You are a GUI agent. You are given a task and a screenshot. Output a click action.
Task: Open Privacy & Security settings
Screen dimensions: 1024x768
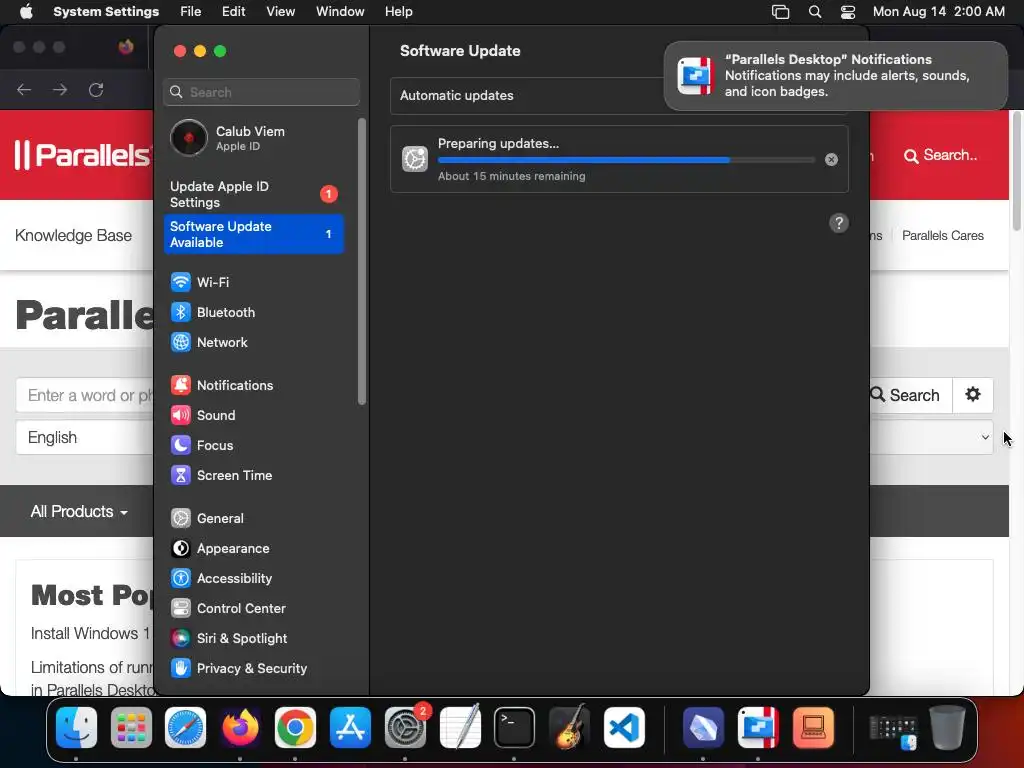tap(253, 669)
